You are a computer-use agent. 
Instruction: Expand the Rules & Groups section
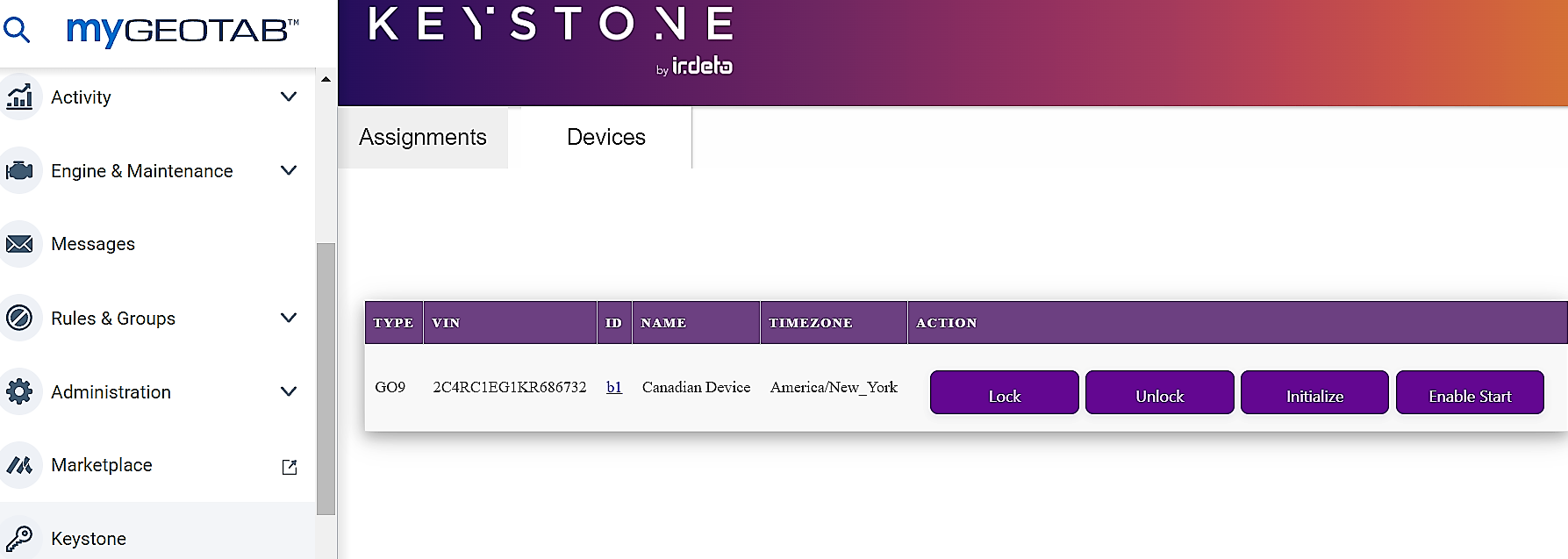point(289,318)
